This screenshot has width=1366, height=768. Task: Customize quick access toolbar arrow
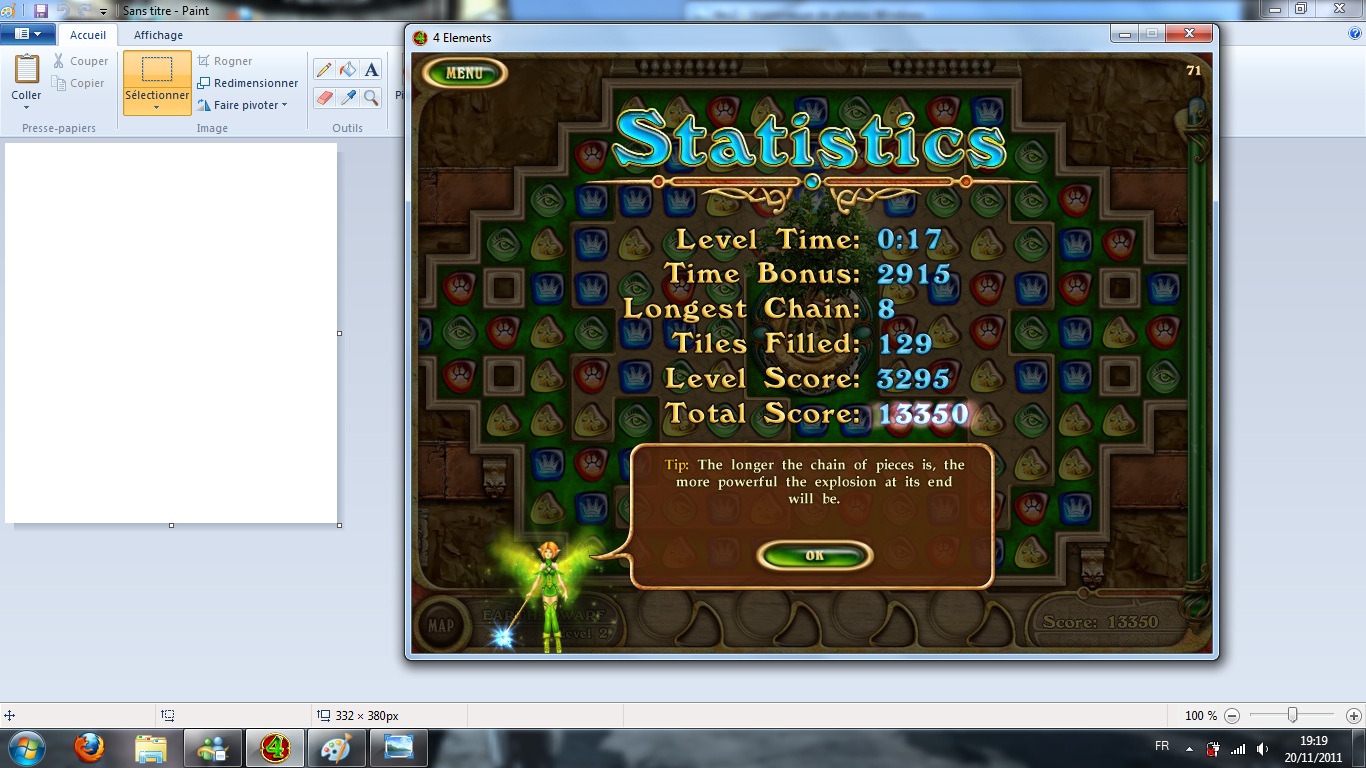coord(104,12)
